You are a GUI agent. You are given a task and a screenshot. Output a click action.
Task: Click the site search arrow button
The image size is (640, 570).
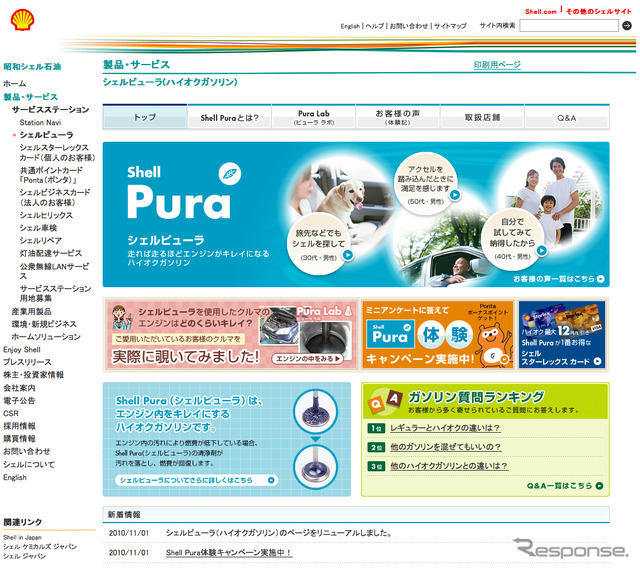(x=627, y=26)
